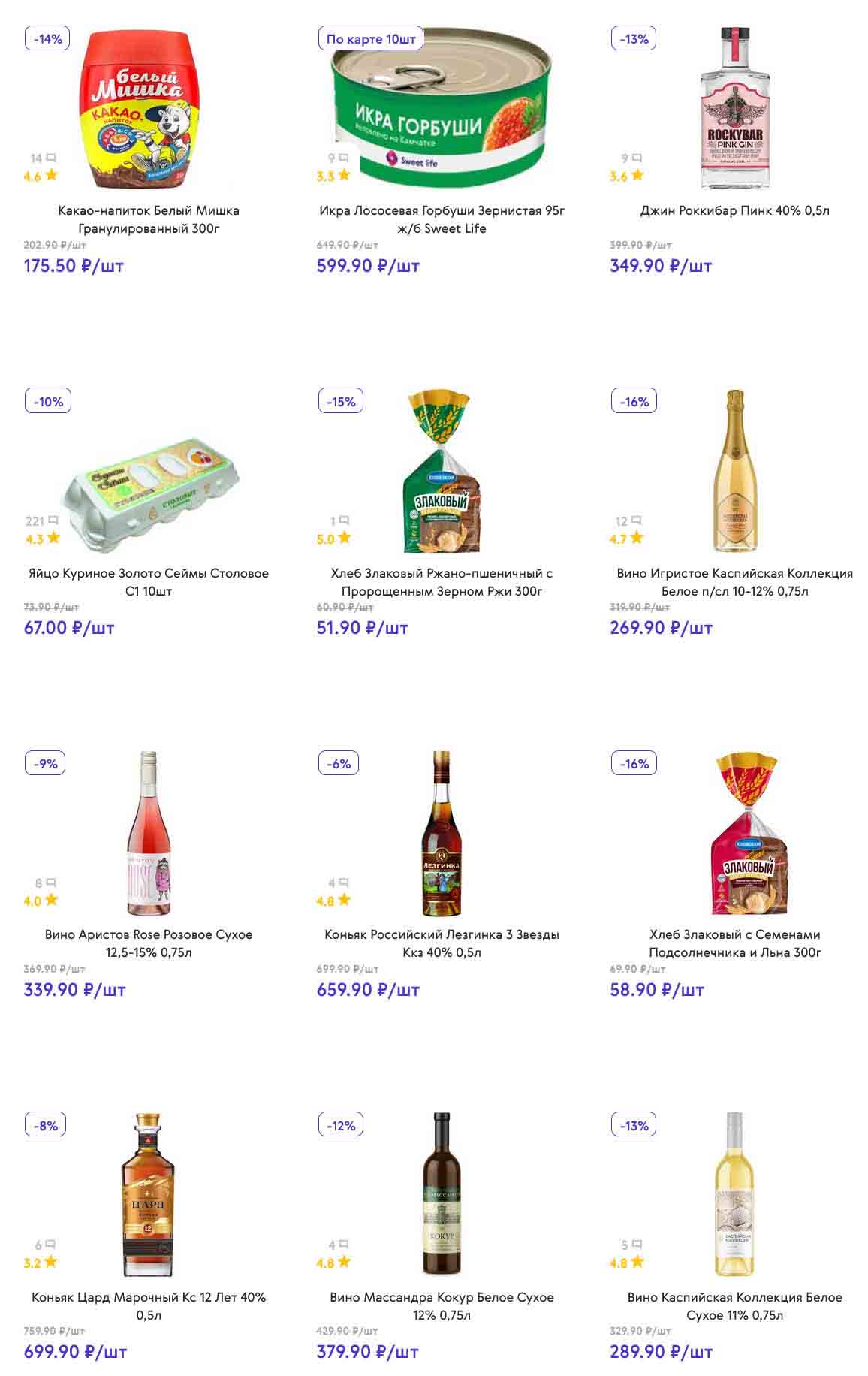
Task: Click the star rating of Джин Роккибар Пинк
Action: [x=637, y=176]
